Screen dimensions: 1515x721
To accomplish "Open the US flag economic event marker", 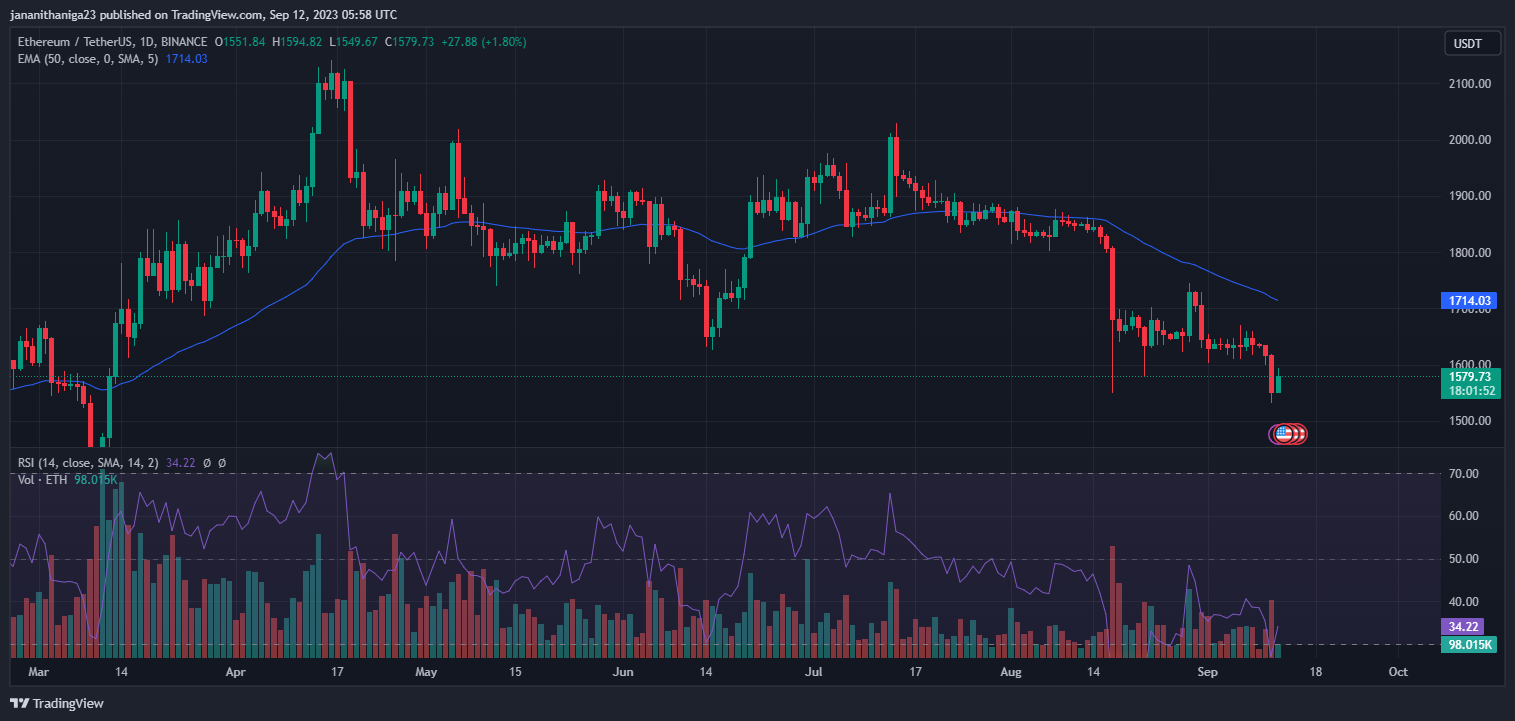I will 1282,434.
